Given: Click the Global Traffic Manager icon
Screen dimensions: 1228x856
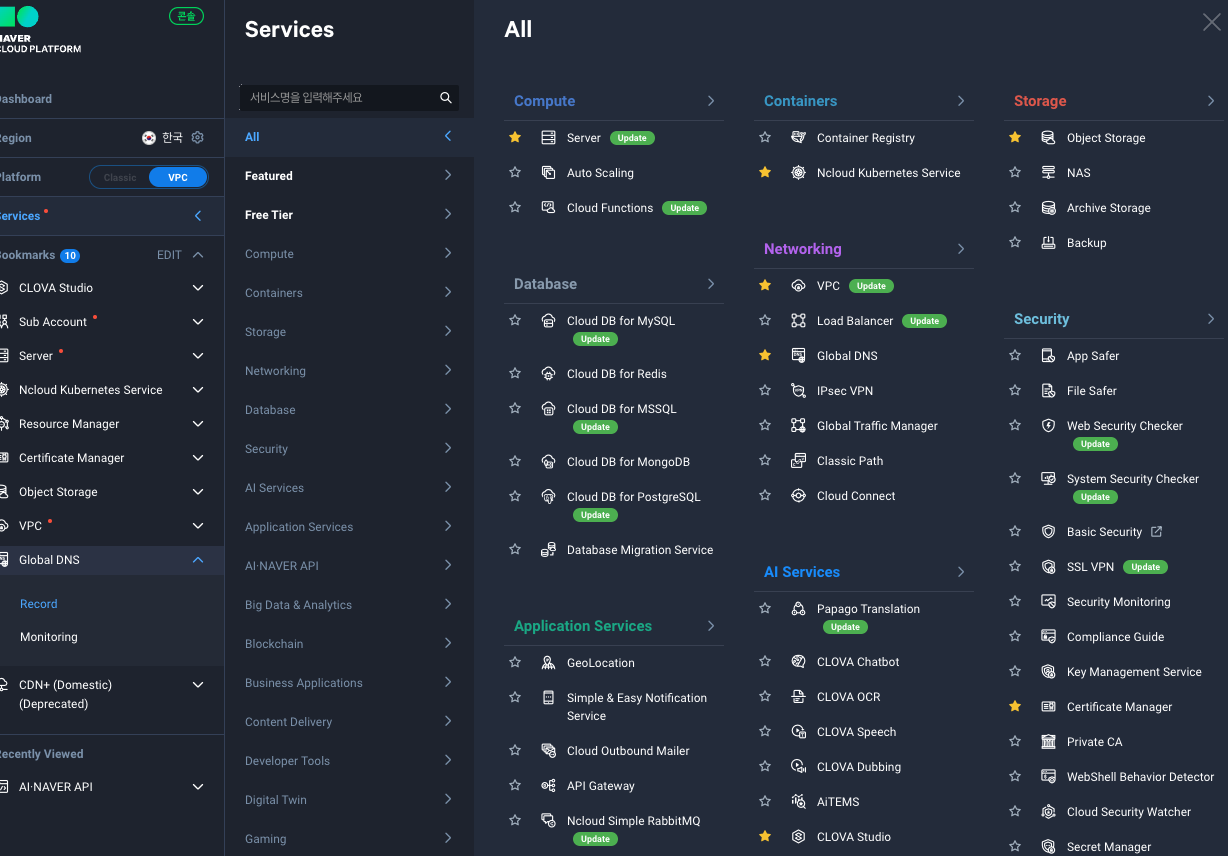Looking at the screenshot, I should coord(798,426).
